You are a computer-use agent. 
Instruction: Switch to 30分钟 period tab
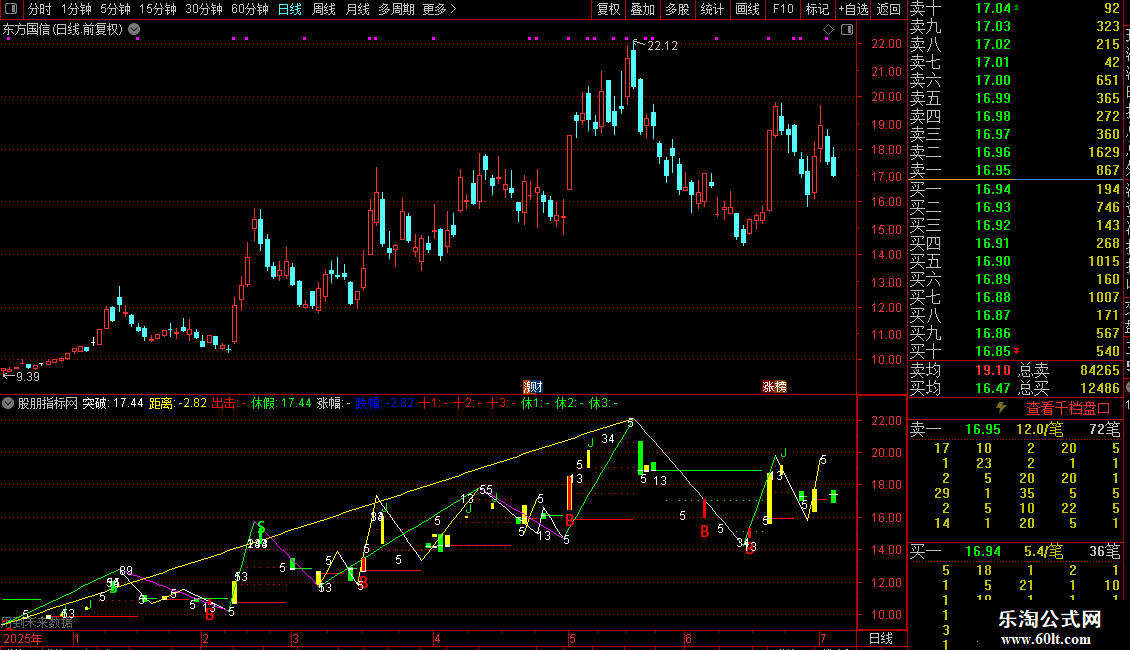click(204, 9)
